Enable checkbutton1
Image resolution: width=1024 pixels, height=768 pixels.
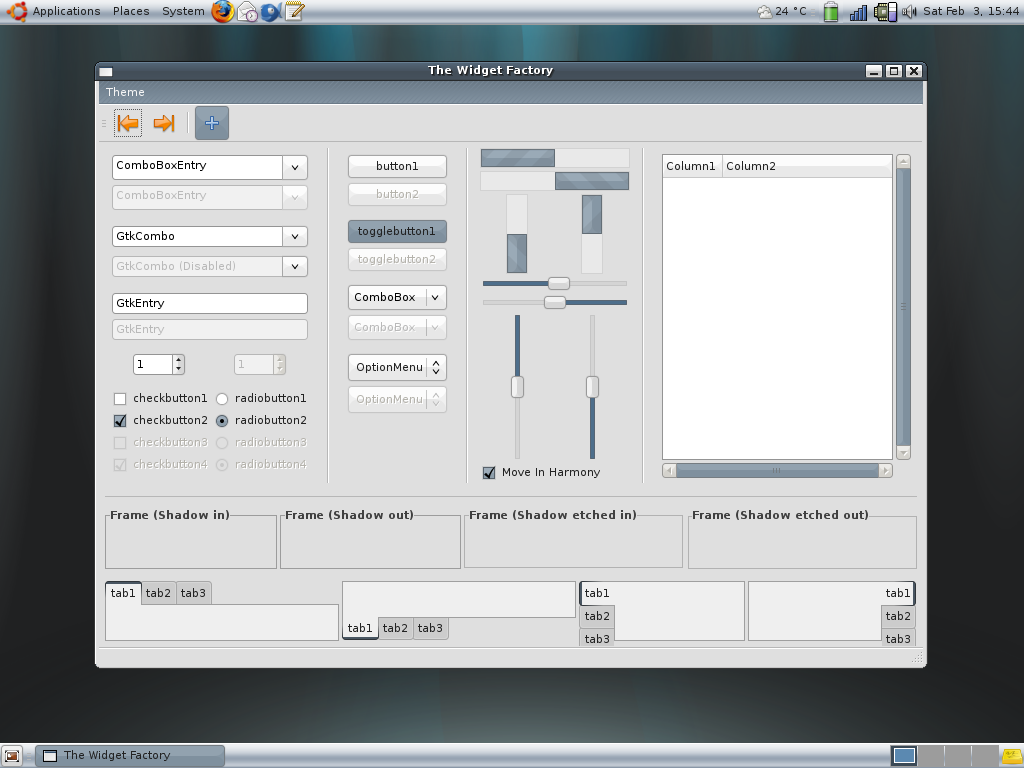tap(120, 398)
